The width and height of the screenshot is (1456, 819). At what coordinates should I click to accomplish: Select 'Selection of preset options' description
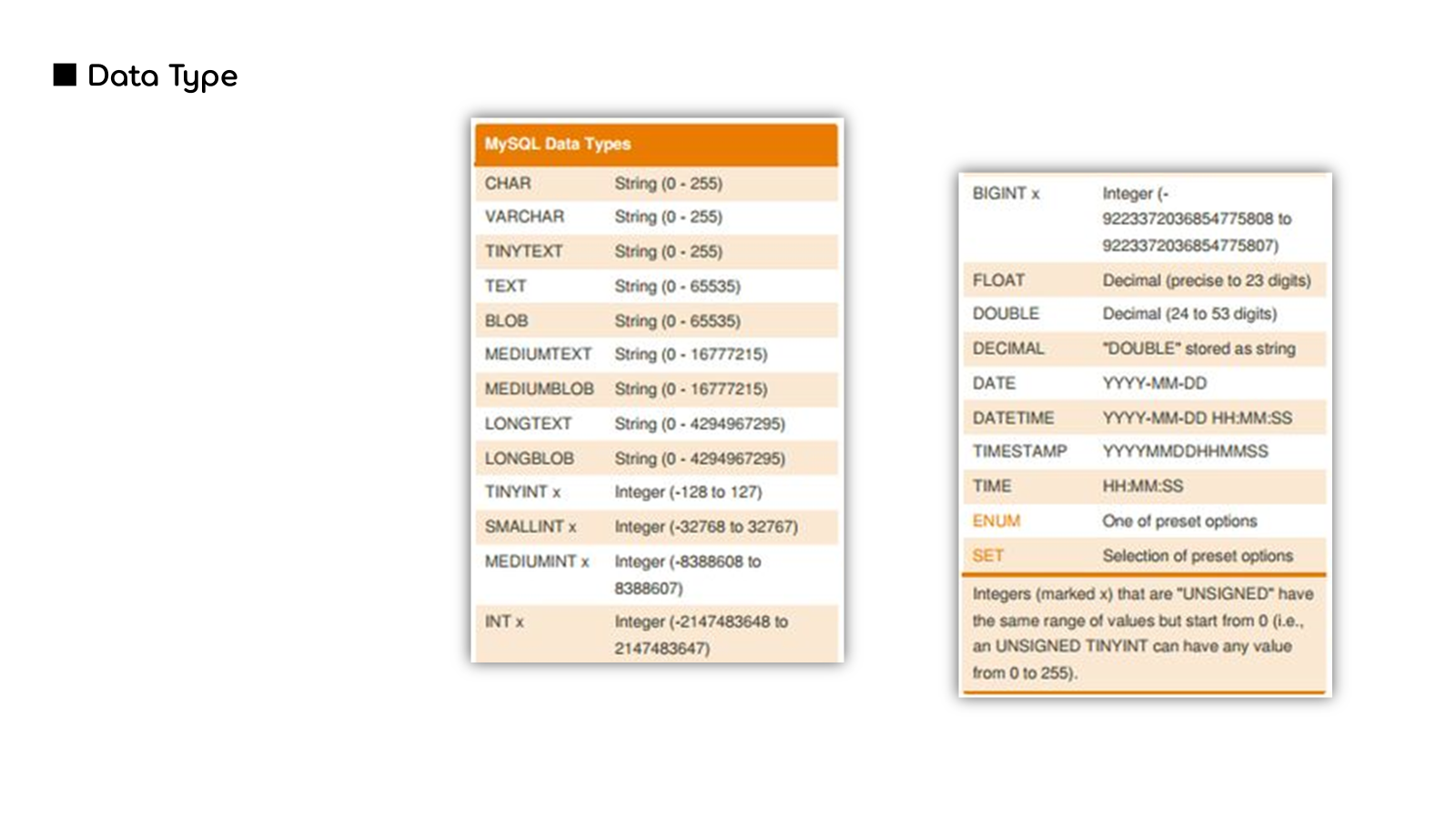point(1198,555)
